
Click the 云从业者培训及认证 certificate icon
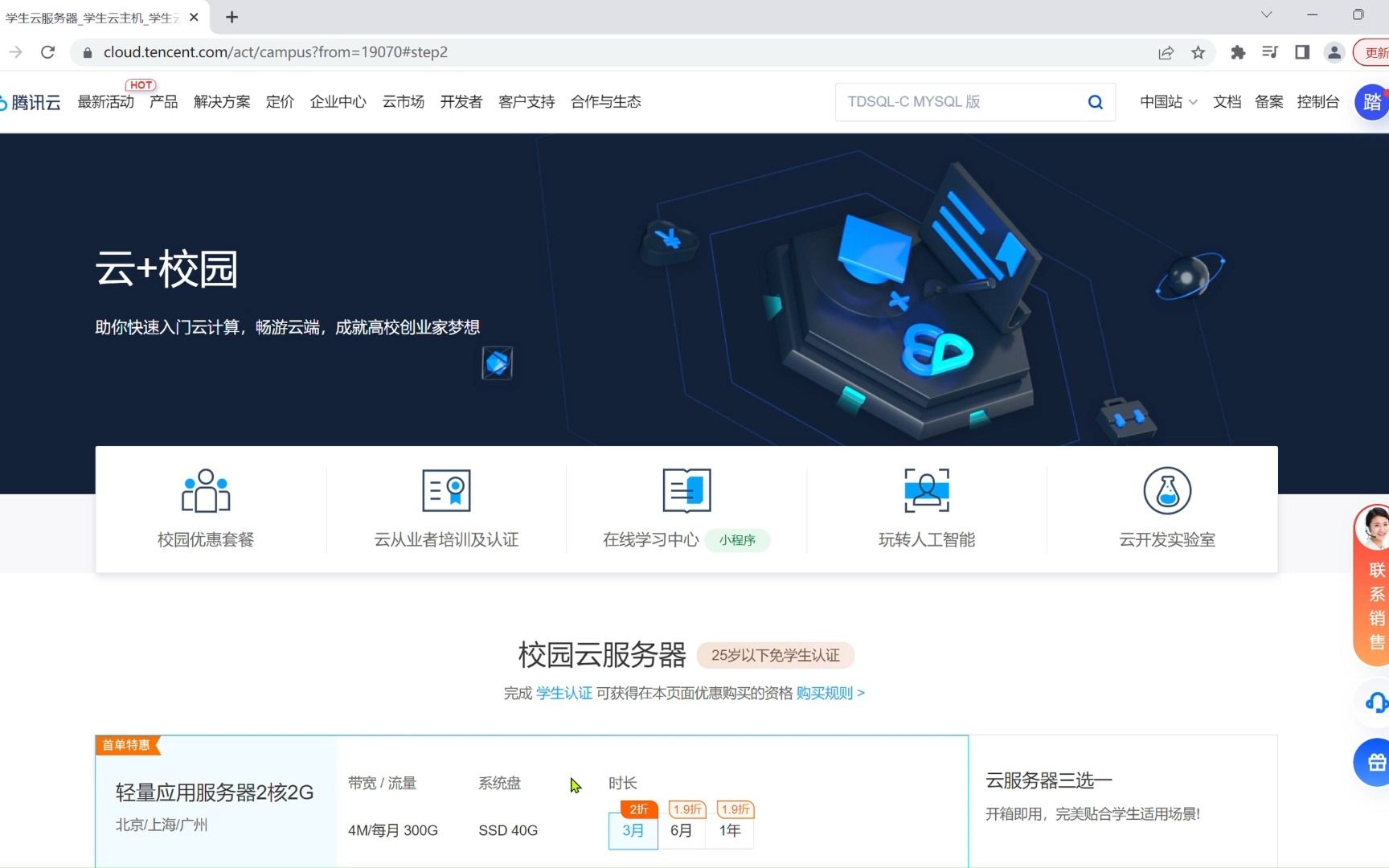(x=446, y=490)
